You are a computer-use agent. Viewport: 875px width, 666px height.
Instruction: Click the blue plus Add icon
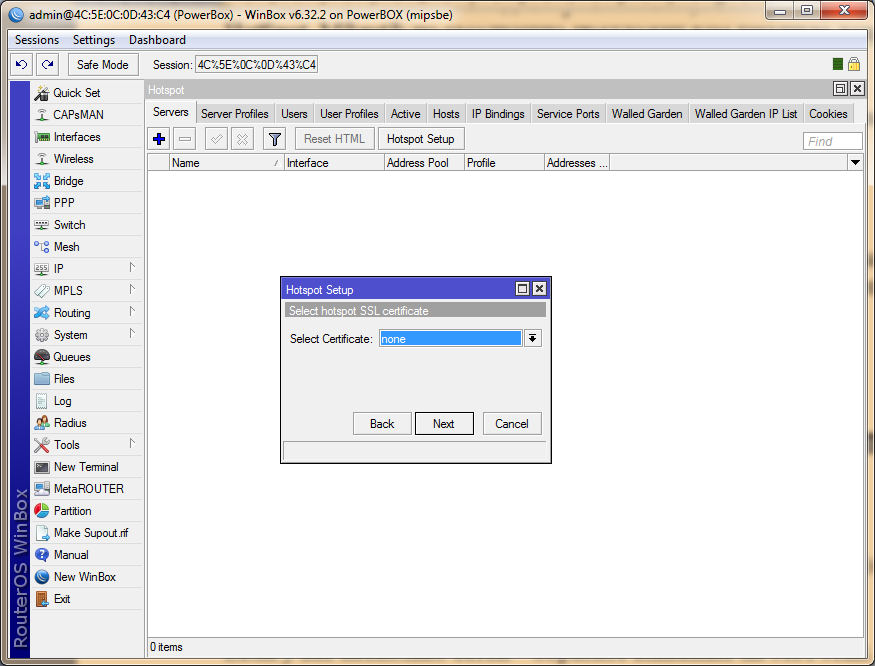pos(159,139)
